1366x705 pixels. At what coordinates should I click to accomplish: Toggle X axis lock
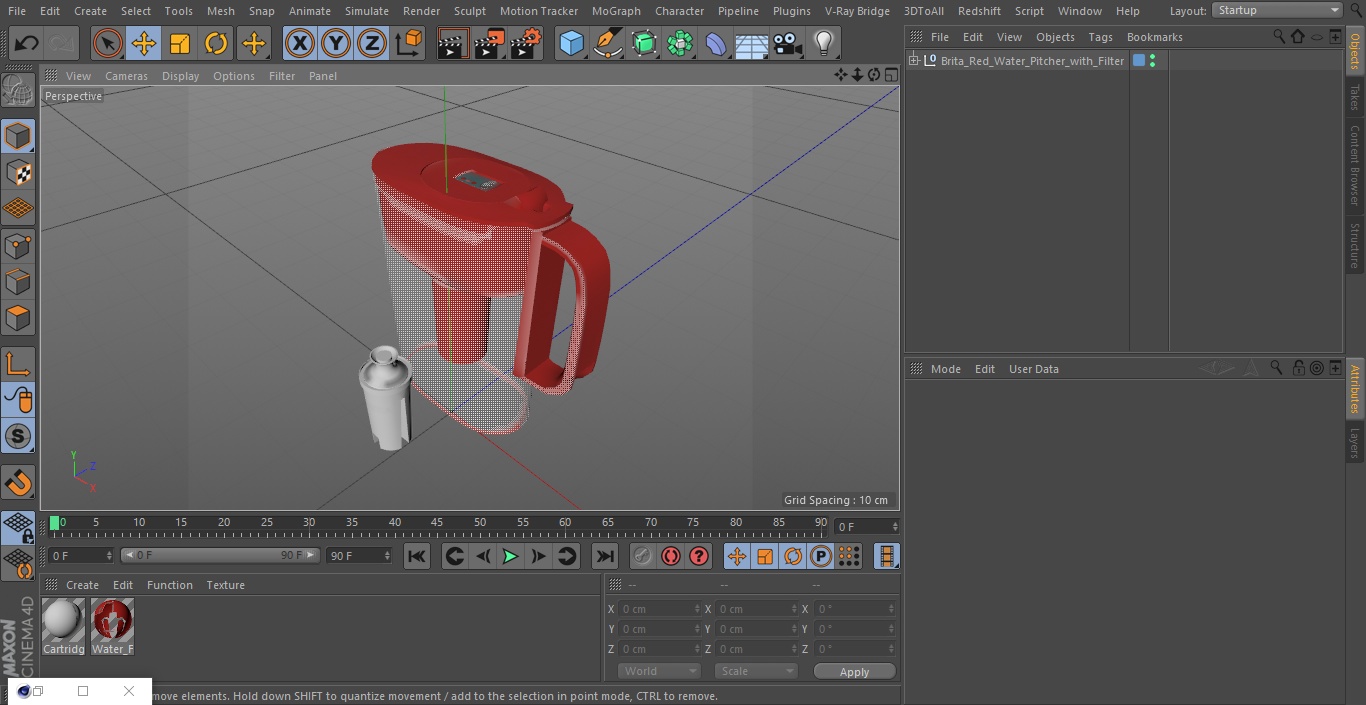pyautogui.click(x=300, y=43)
